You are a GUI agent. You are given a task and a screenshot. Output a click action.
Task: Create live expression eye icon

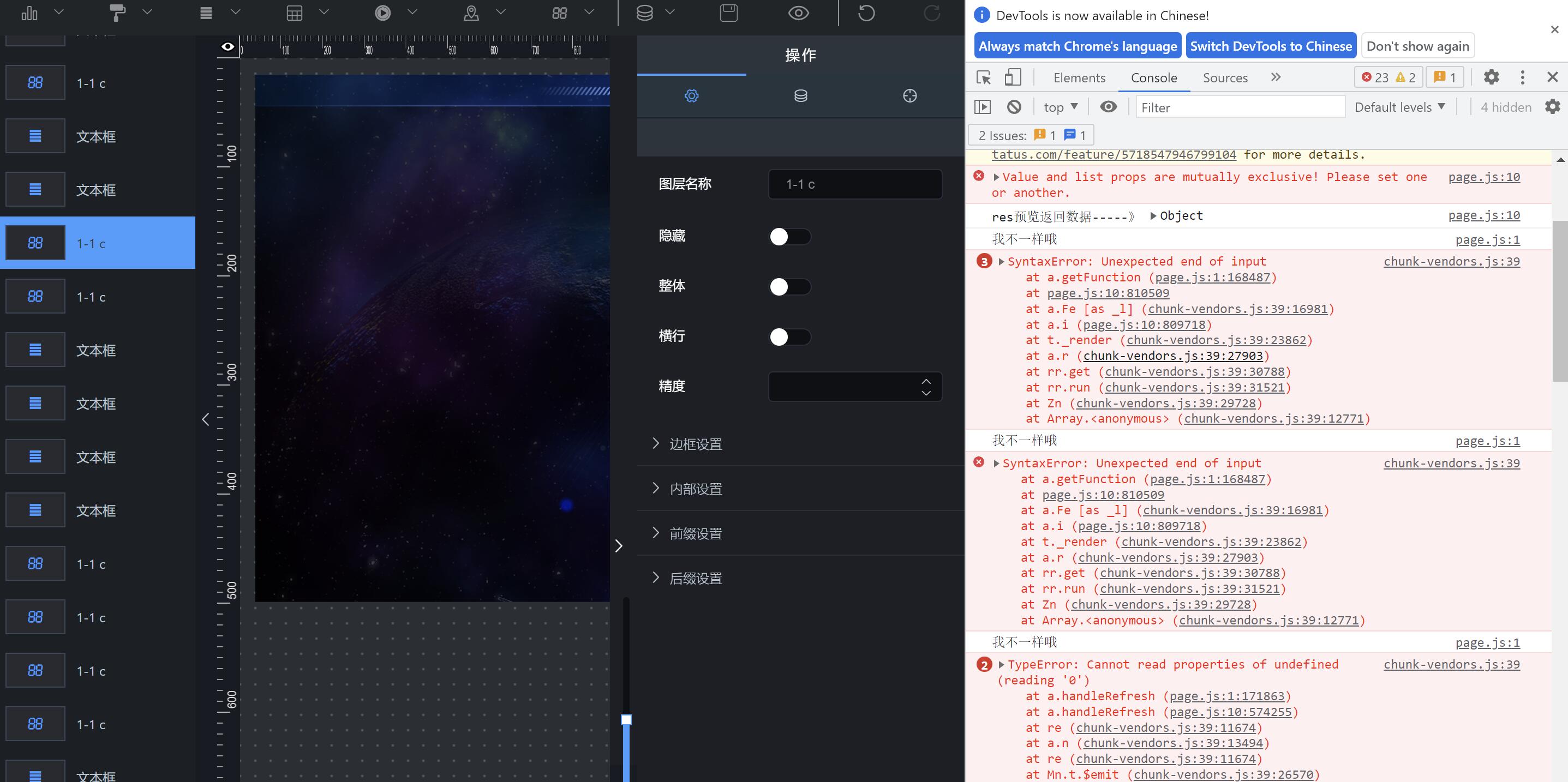click(x=1109, y=107)
